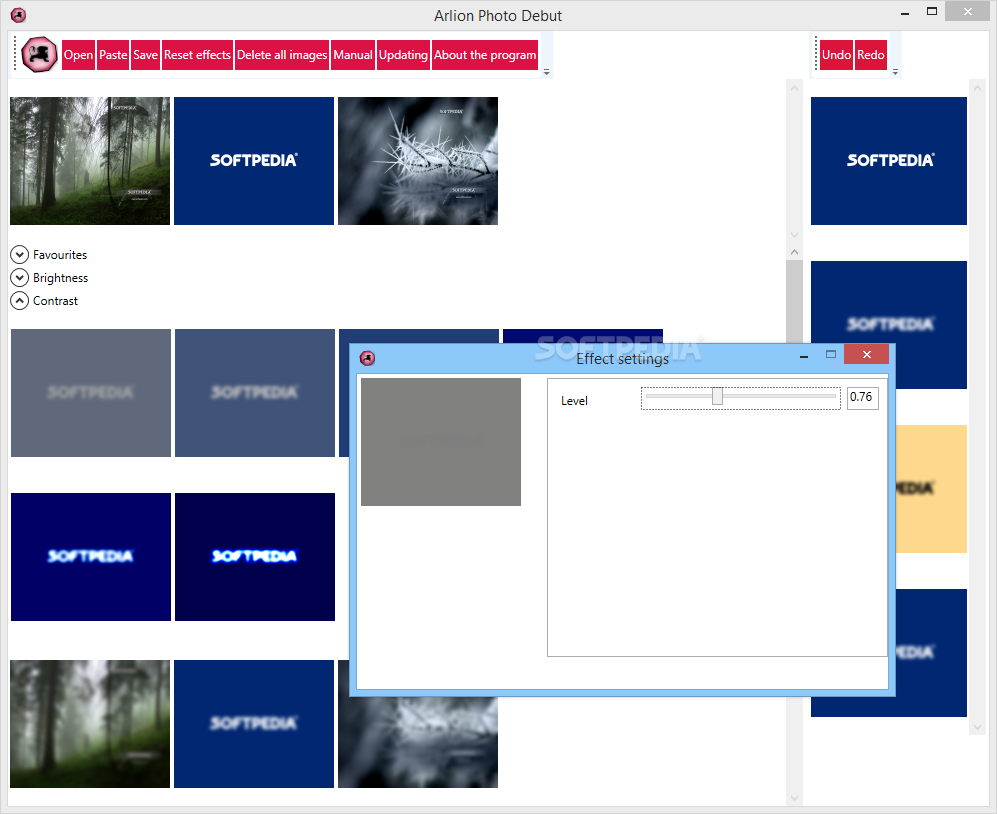Collapse the Contrast section
The width and height of the screenshot is (997, 814).
[x=20, y=300]
